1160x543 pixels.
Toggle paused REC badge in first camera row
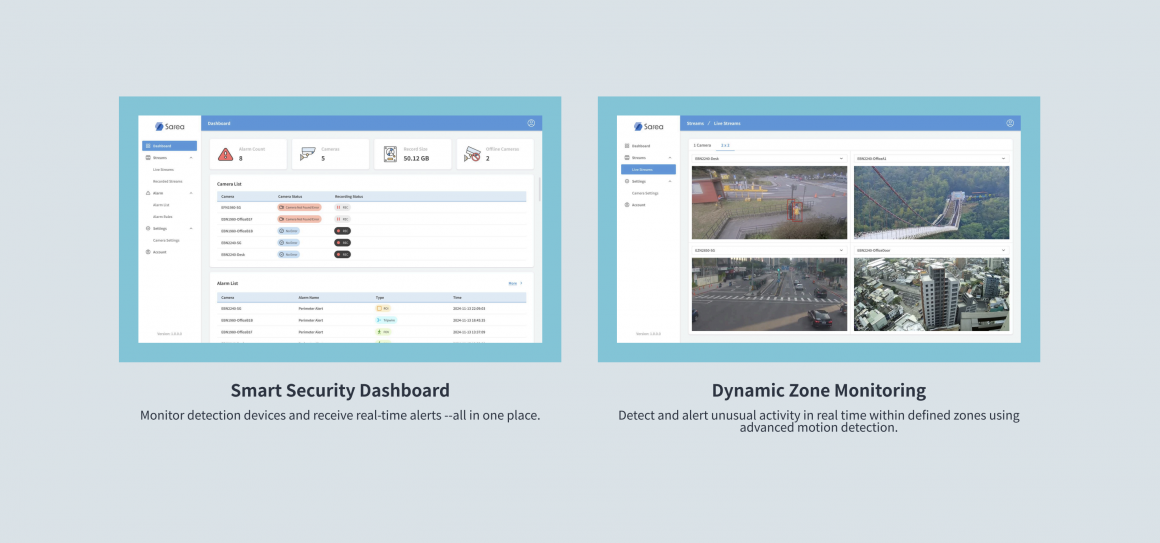(x=342, y=207)
